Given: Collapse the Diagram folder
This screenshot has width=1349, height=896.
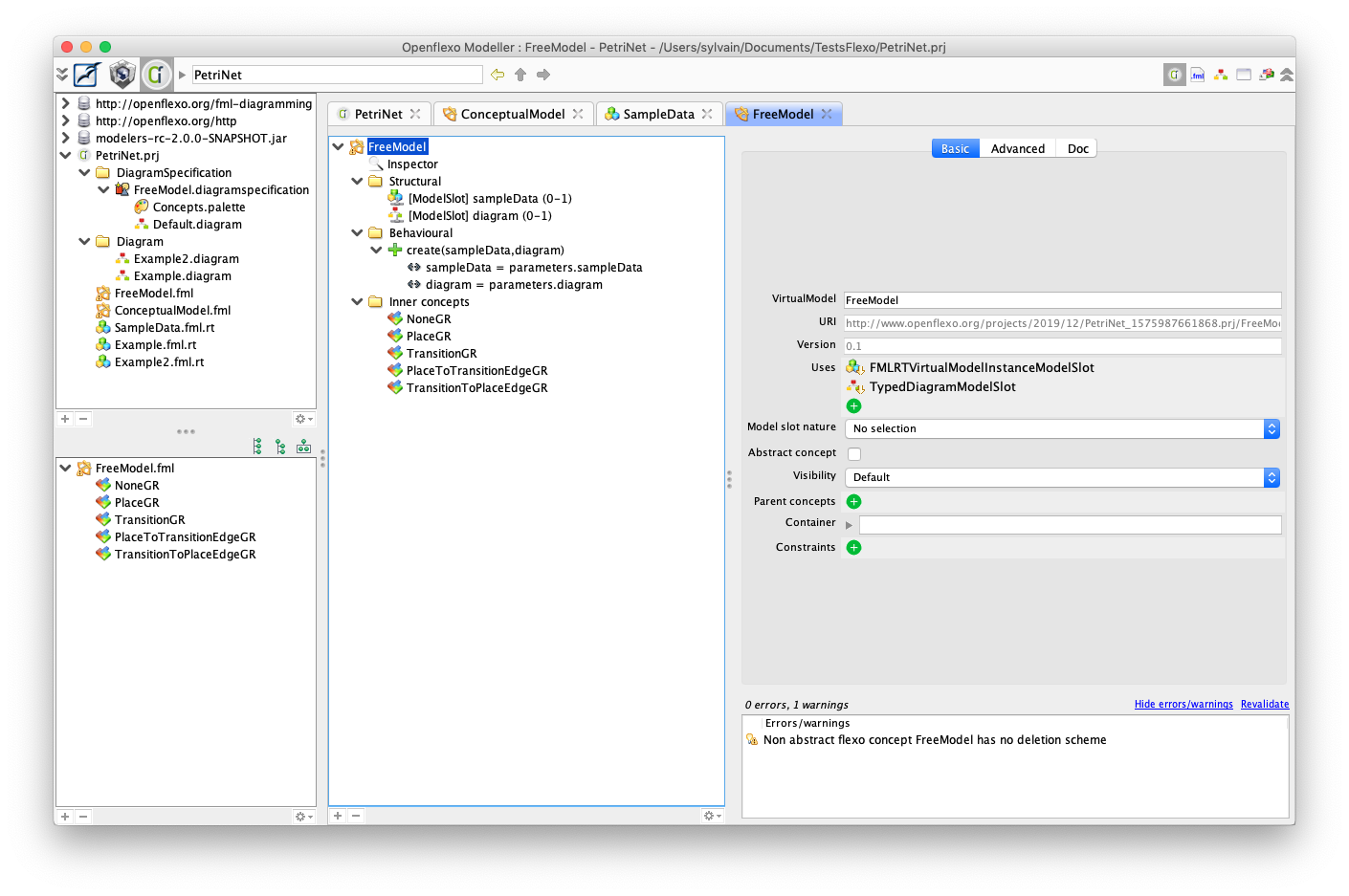Looking at the screenshot, I should tap(84, 241).
